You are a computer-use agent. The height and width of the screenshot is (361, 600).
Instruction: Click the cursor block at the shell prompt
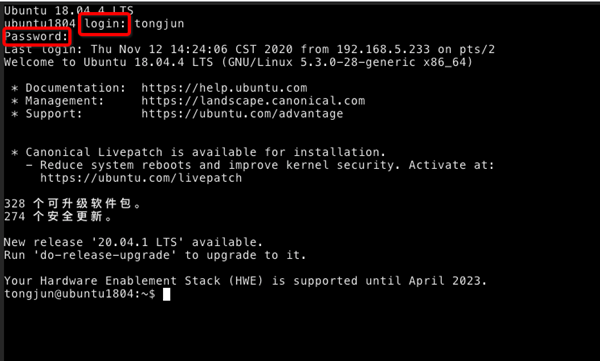pos(166,294)
